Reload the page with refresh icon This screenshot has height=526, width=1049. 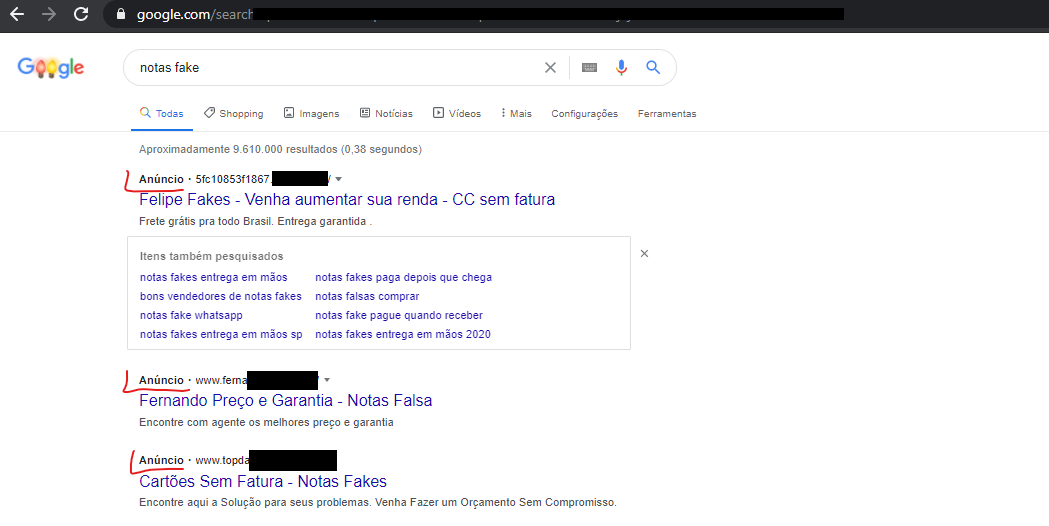[81, 14]
